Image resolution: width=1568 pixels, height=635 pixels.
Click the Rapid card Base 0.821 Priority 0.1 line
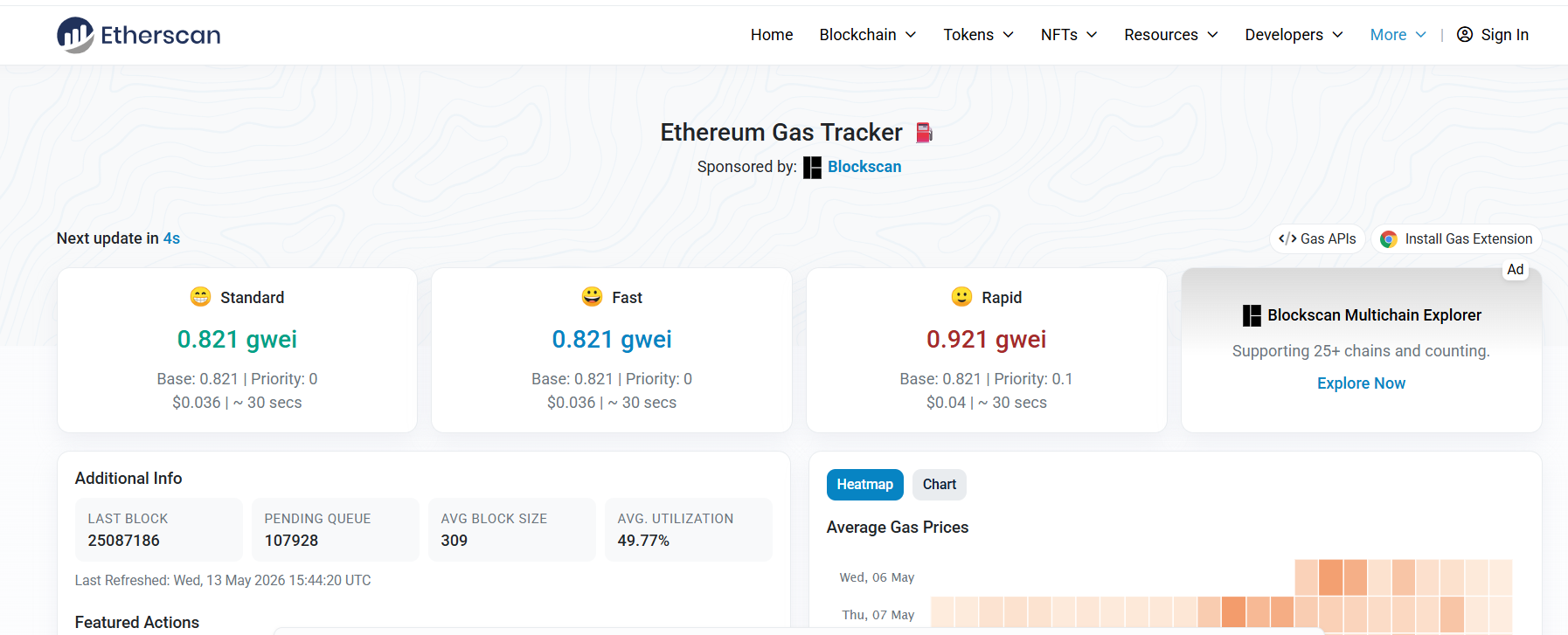987,379
